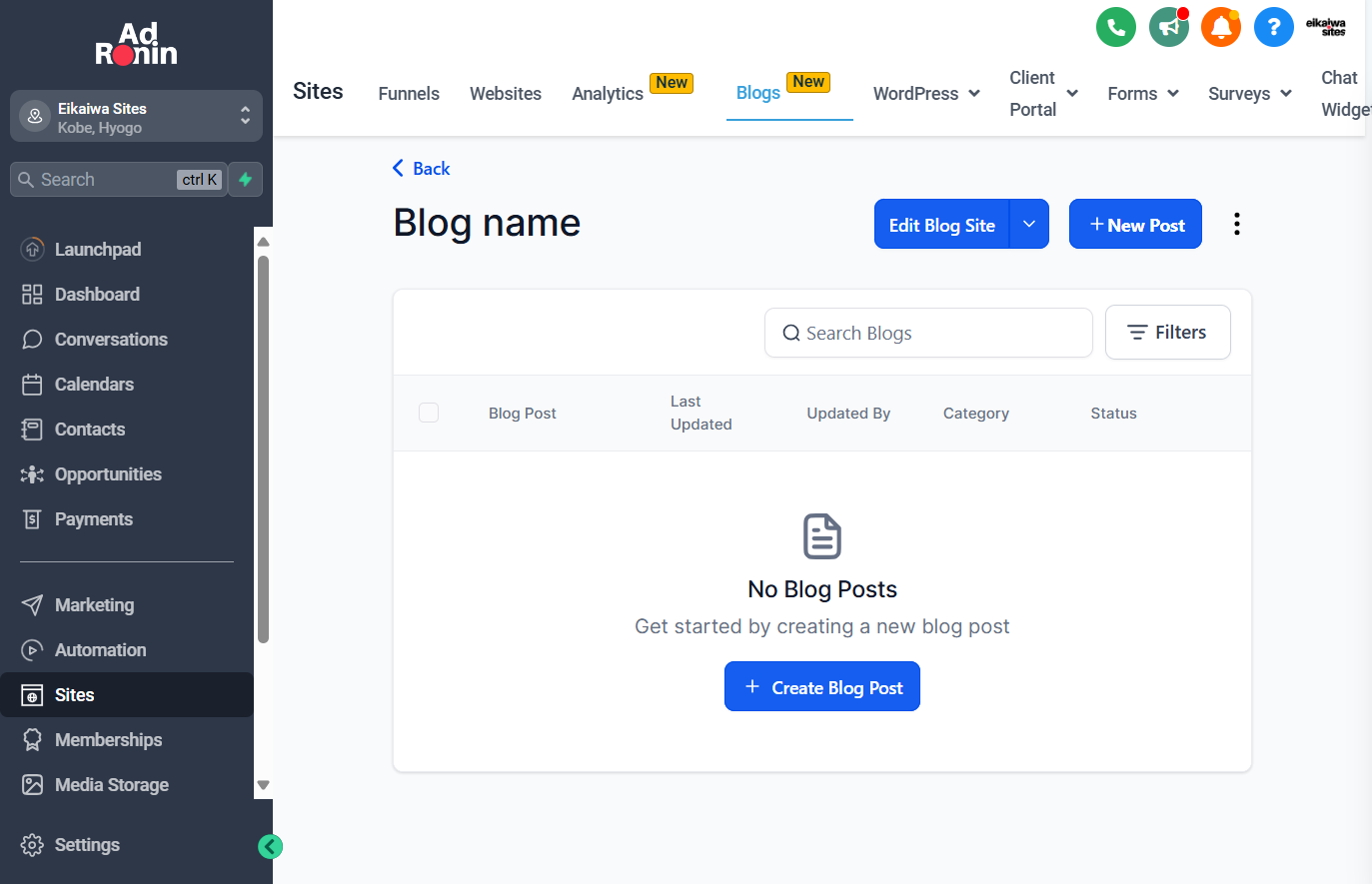Click the No Blog Posts document icon
This screenshot has width=1372, height=884.
click(x=822, y=536)
